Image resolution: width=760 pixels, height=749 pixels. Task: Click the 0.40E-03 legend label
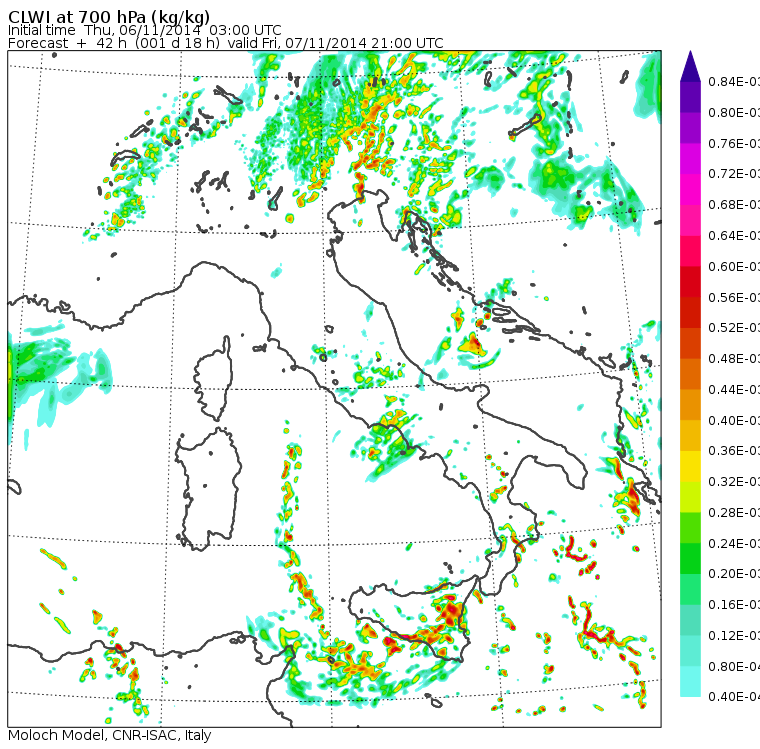(734, 420)
